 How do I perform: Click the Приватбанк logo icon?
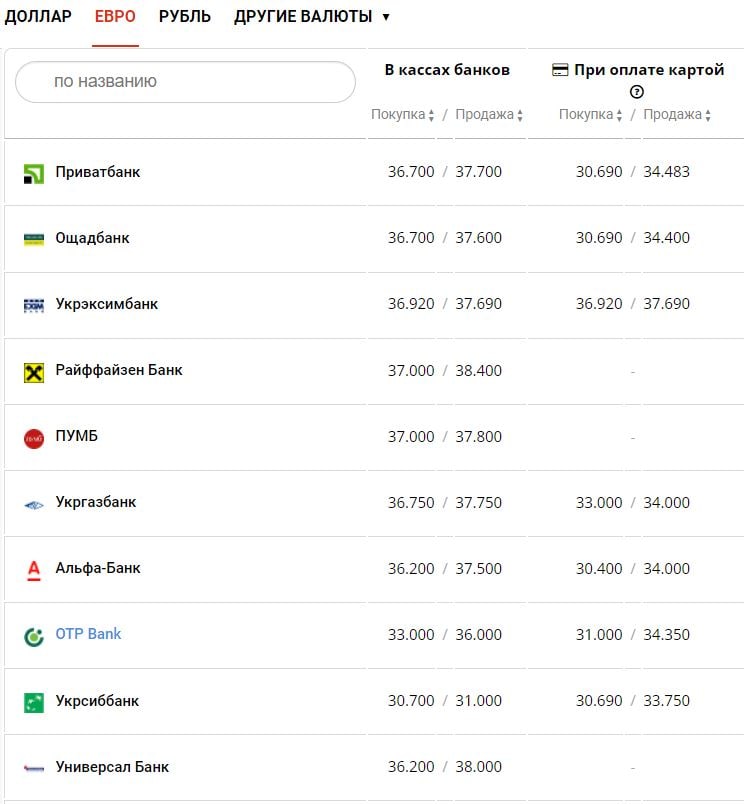[x=34, y=173]
